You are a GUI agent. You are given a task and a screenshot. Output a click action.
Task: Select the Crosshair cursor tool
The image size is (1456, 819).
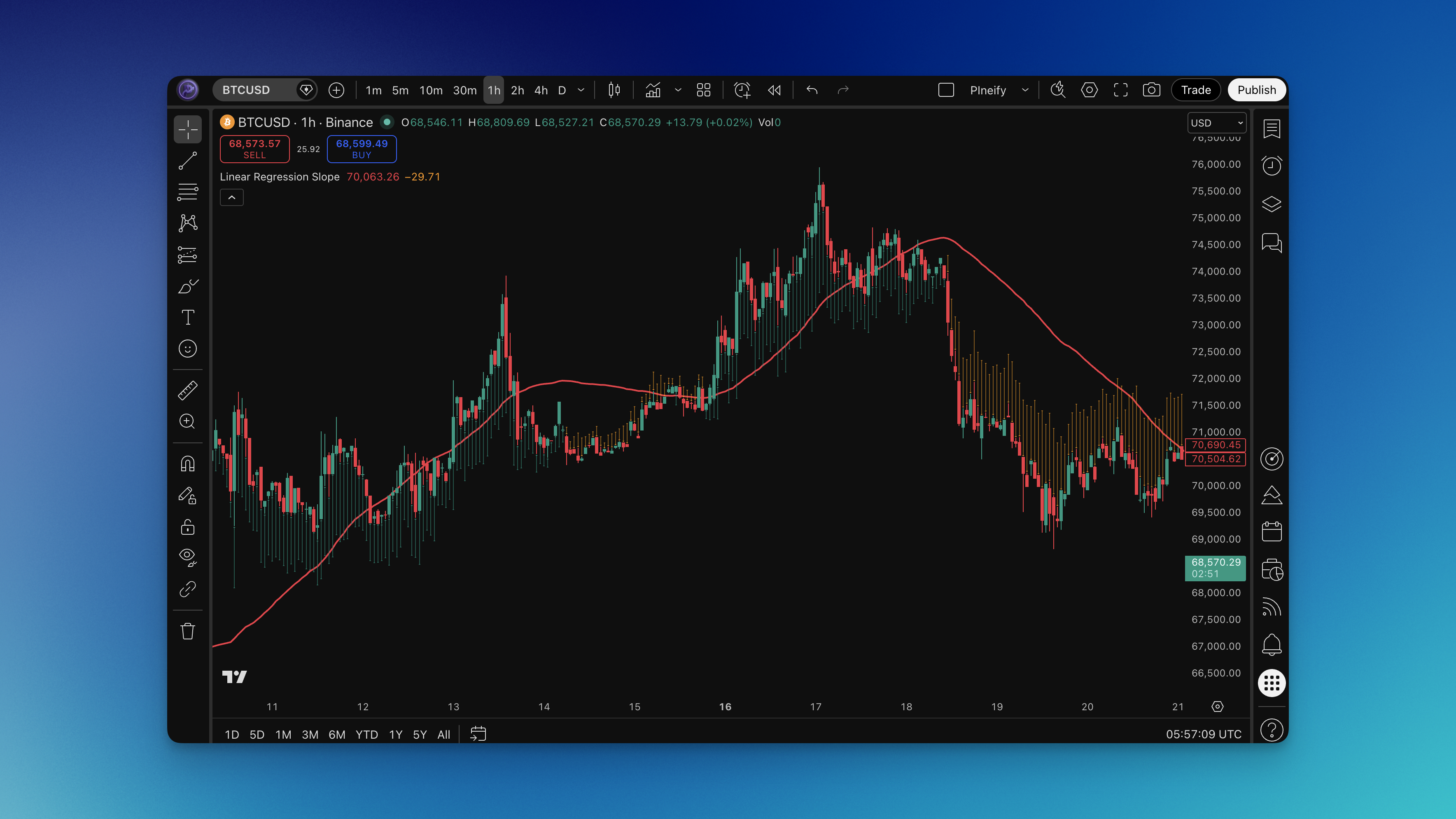click(188, 129)
